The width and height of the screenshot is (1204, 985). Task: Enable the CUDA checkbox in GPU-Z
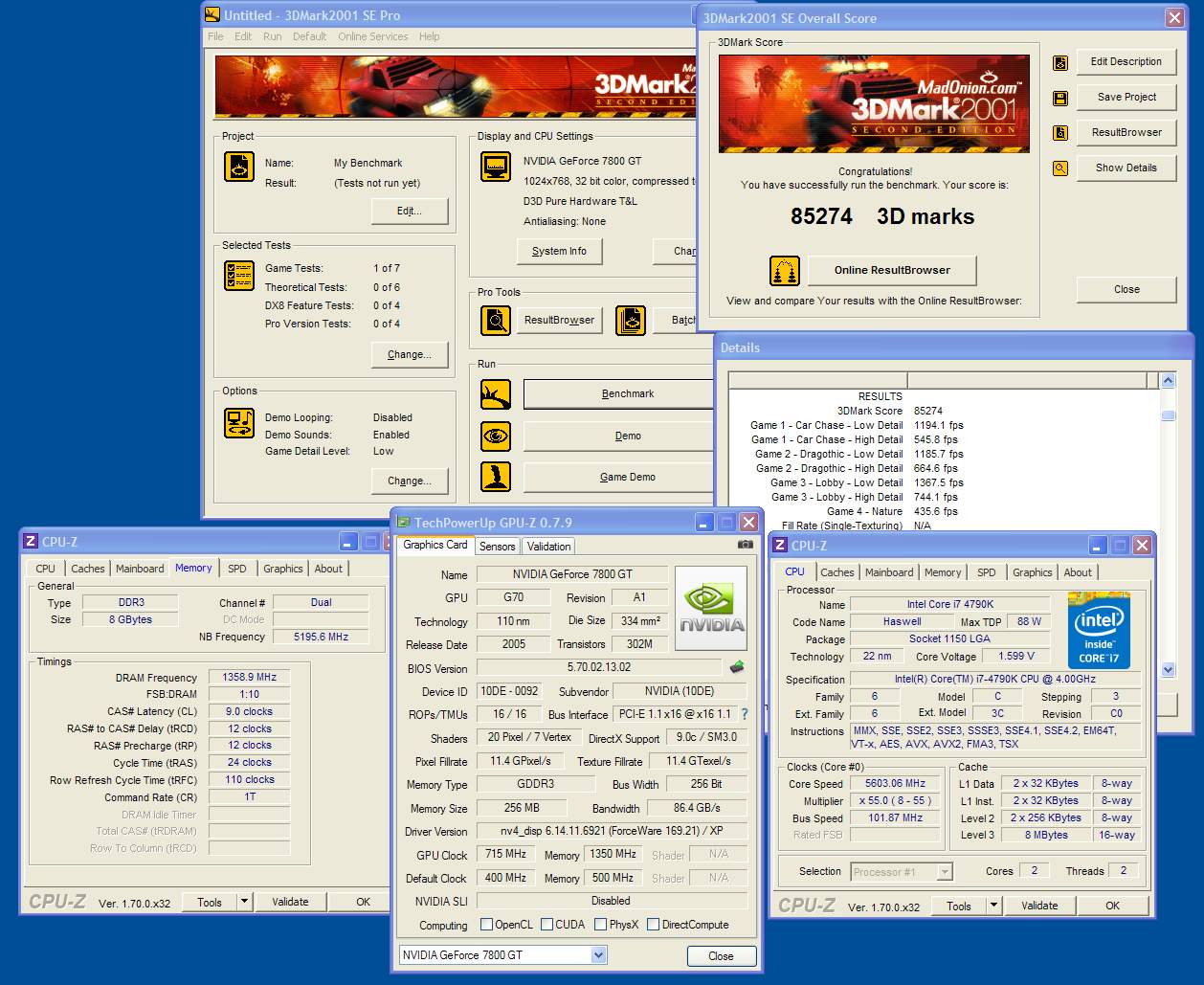[x=546, y=925]
